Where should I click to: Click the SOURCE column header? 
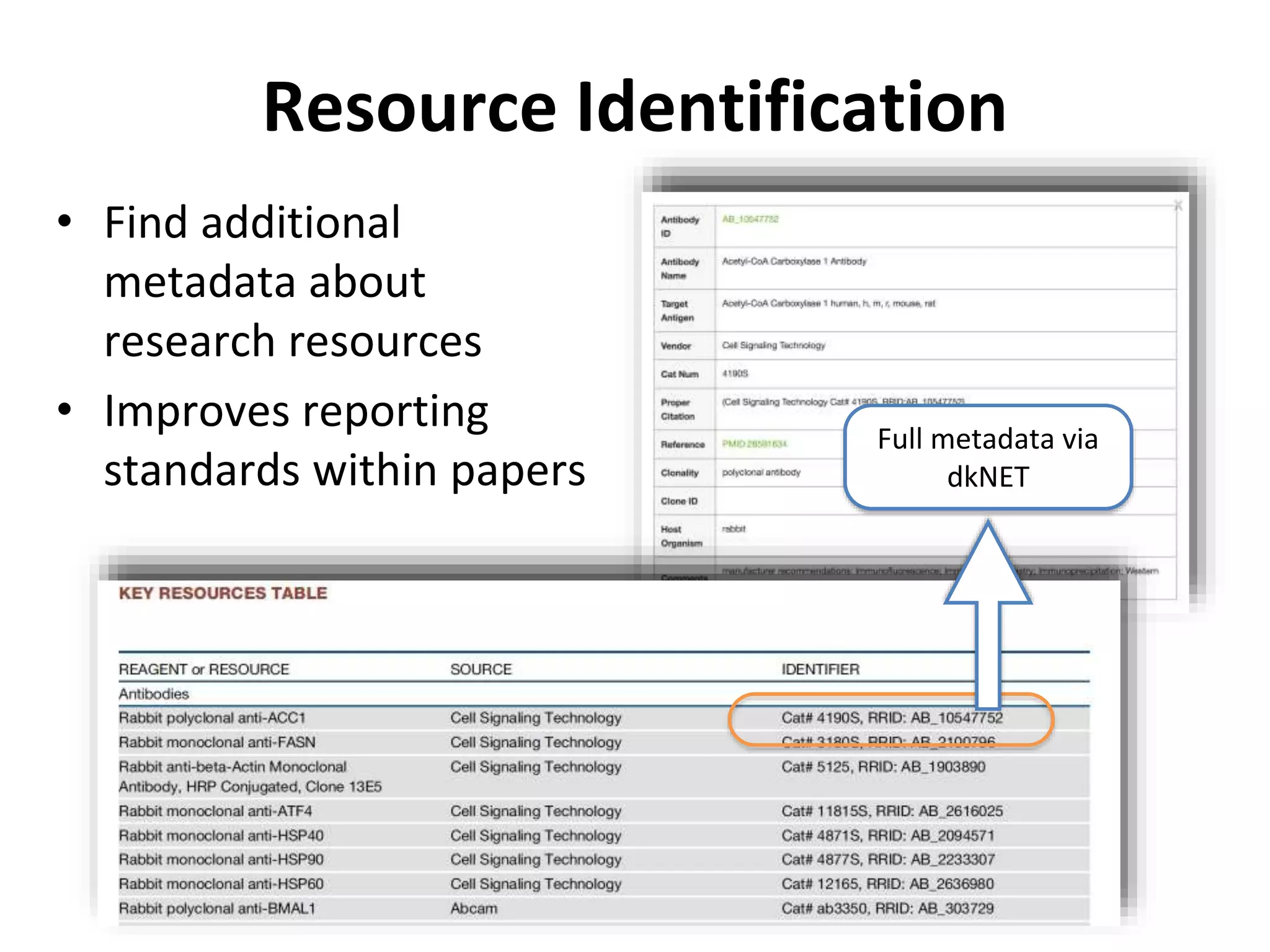click(x=481, y=669)
